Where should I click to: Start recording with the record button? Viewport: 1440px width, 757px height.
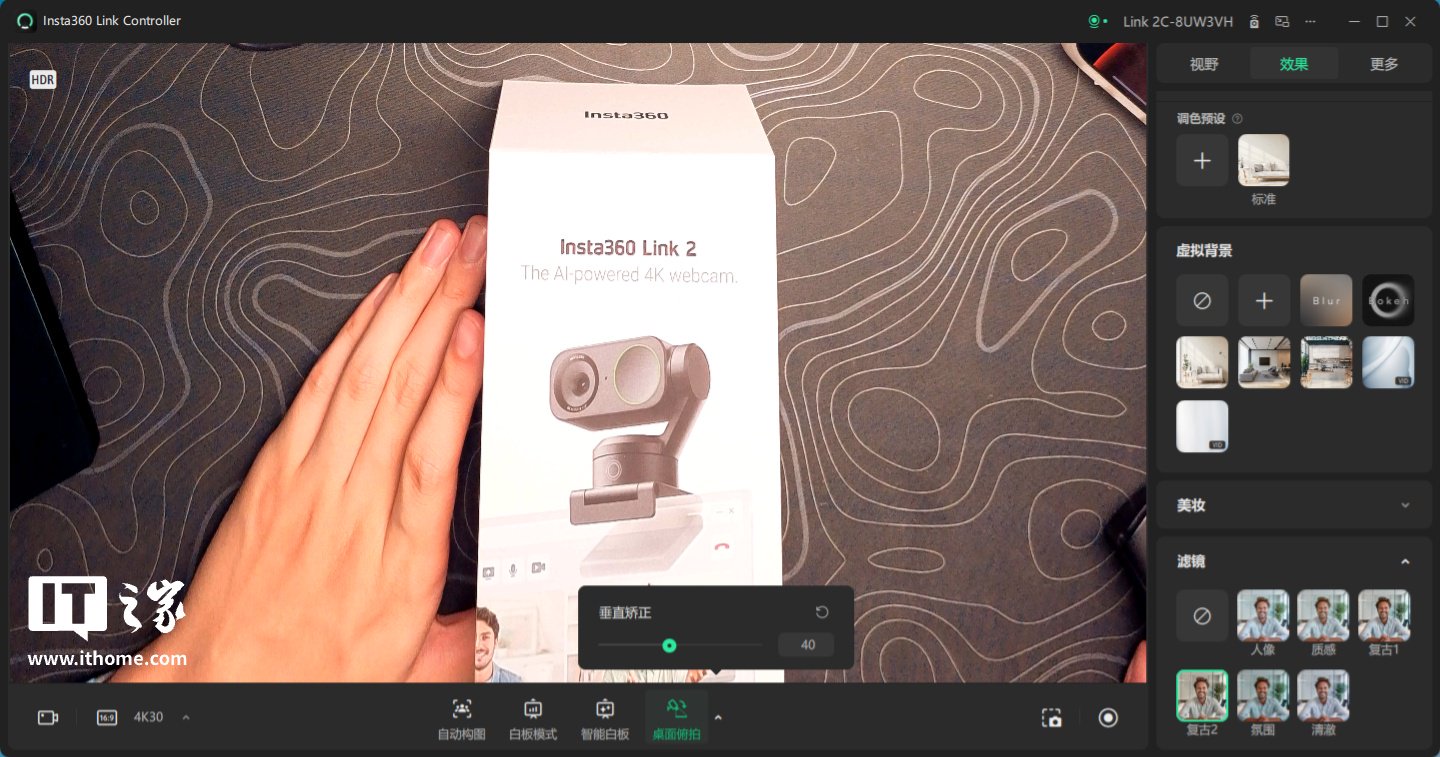click(1108, 717)
